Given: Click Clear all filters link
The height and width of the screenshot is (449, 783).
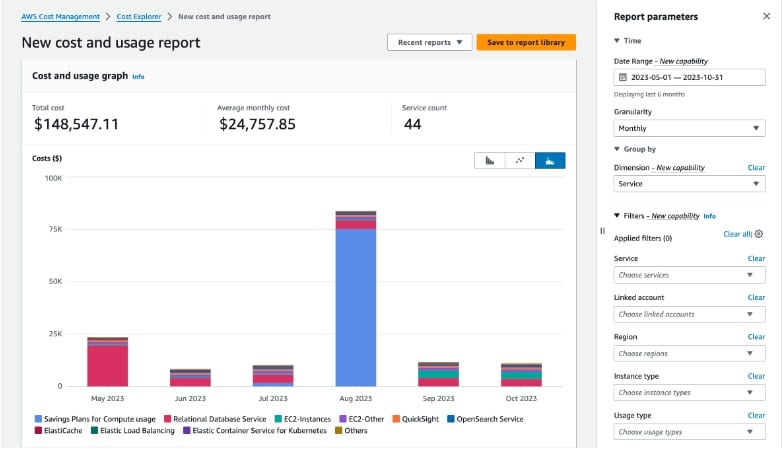Looking at the screenshot, I should pyautogui.click(x=737, y=234).
